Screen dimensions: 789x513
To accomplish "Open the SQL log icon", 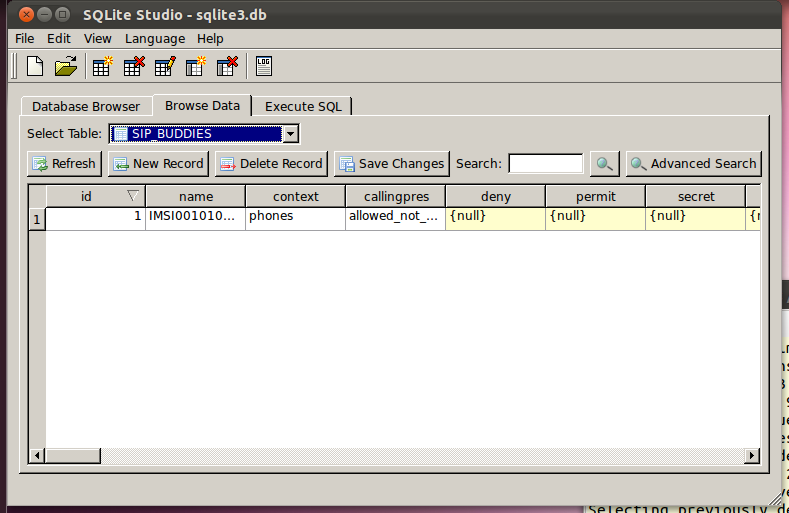I will point(264,67).
